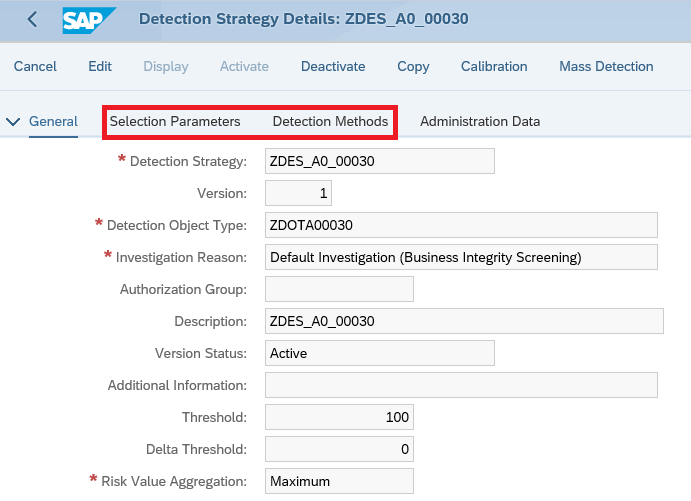
Task: Click the Investigation Reason label
Action: point(182,257)
